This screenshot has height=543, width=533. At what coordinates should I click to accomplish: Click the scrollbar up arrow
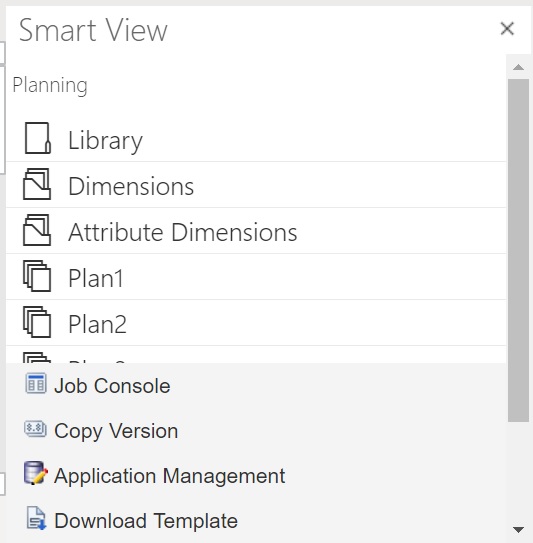coord(518,67)
